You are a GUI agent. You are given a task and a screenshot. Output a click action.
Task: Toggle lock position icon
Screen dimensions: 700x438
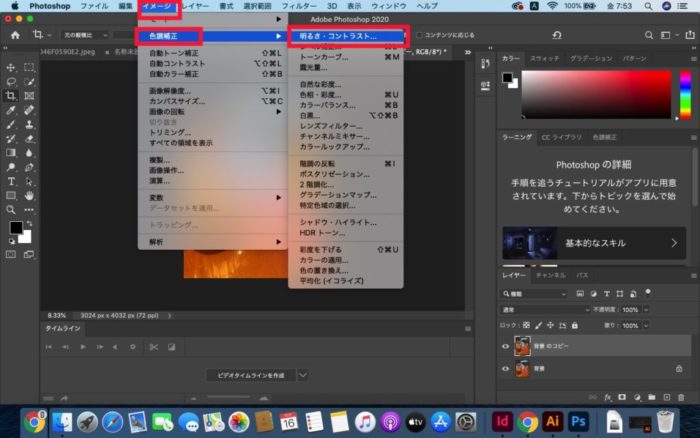pyautogui.click(x=550, y=325)
